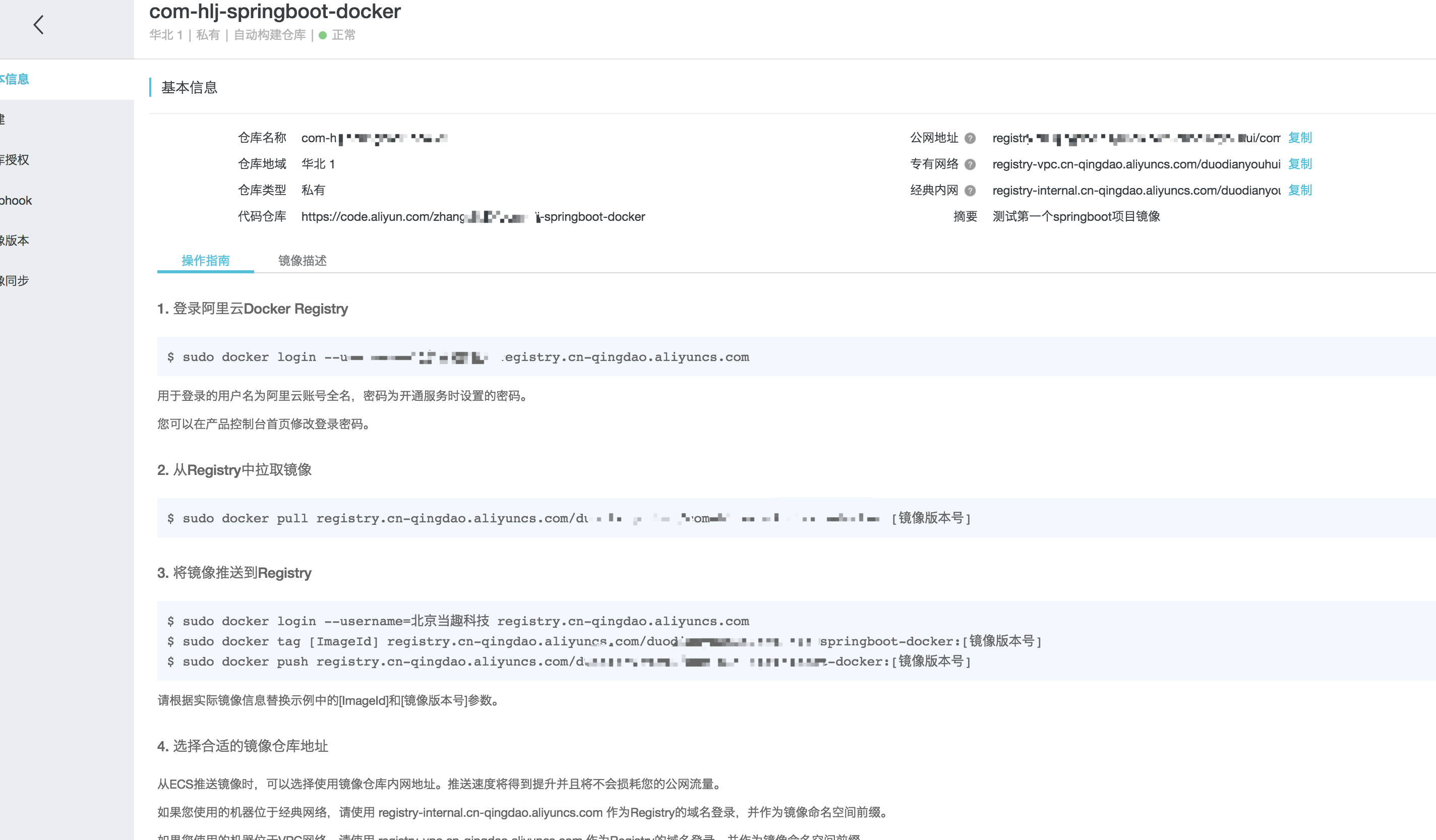
Task: Click help icon beside 经典内网
Action: (970, 191)
